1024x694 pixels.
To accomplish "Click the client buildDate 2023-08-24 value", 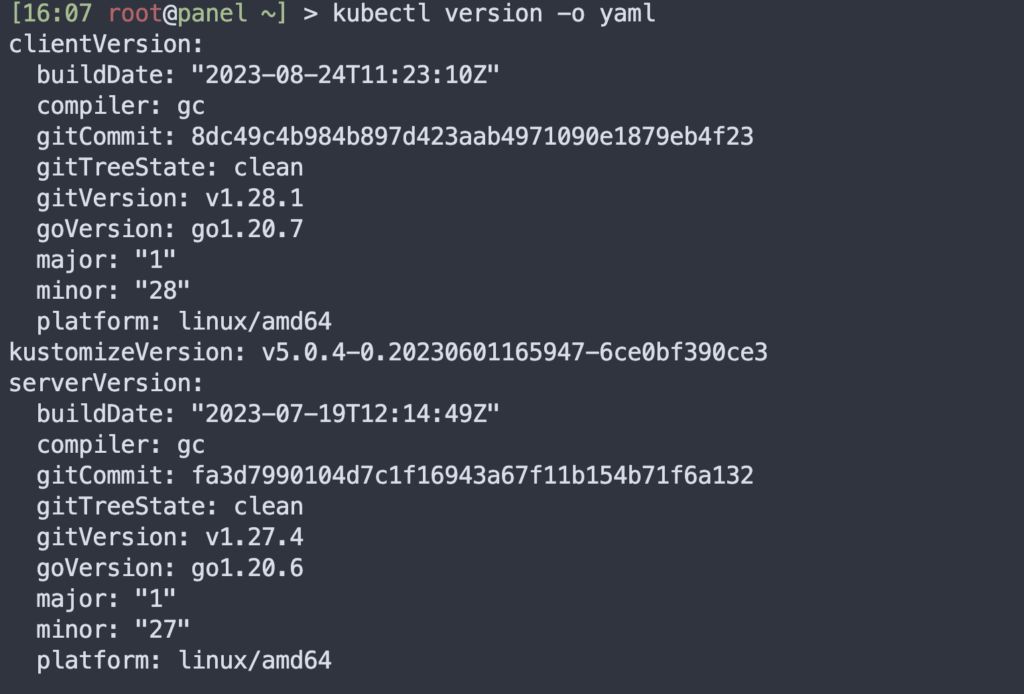I will (345, 75).
